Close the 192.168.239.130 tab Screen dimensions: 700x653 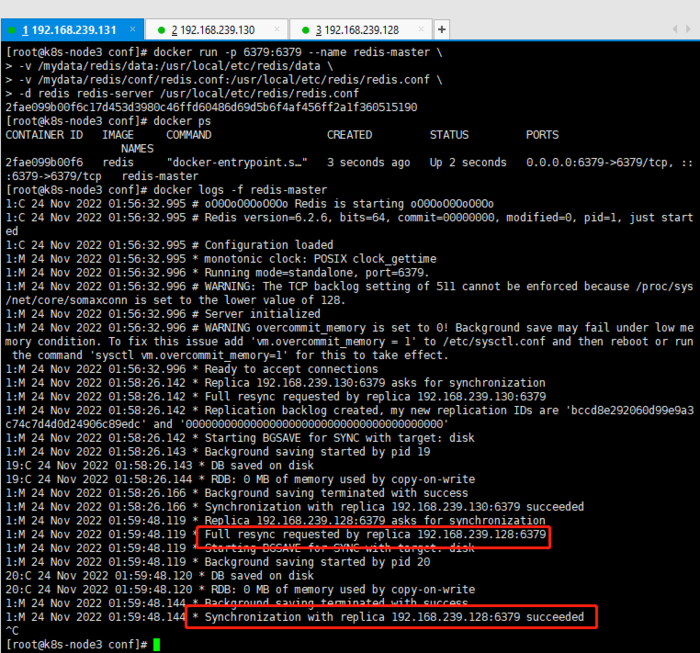(277, 29)
